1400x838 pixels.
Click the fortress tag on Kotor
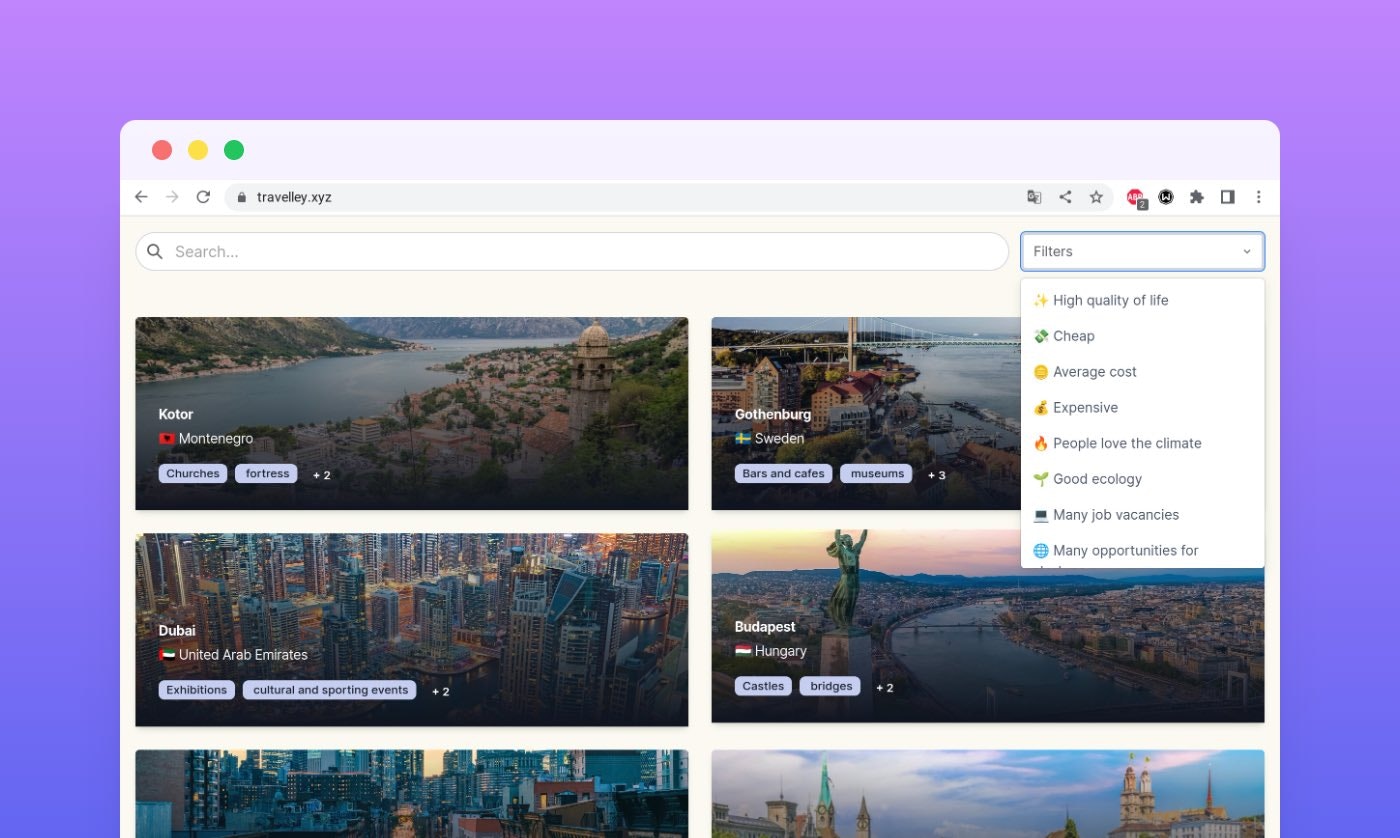point(267,474)
